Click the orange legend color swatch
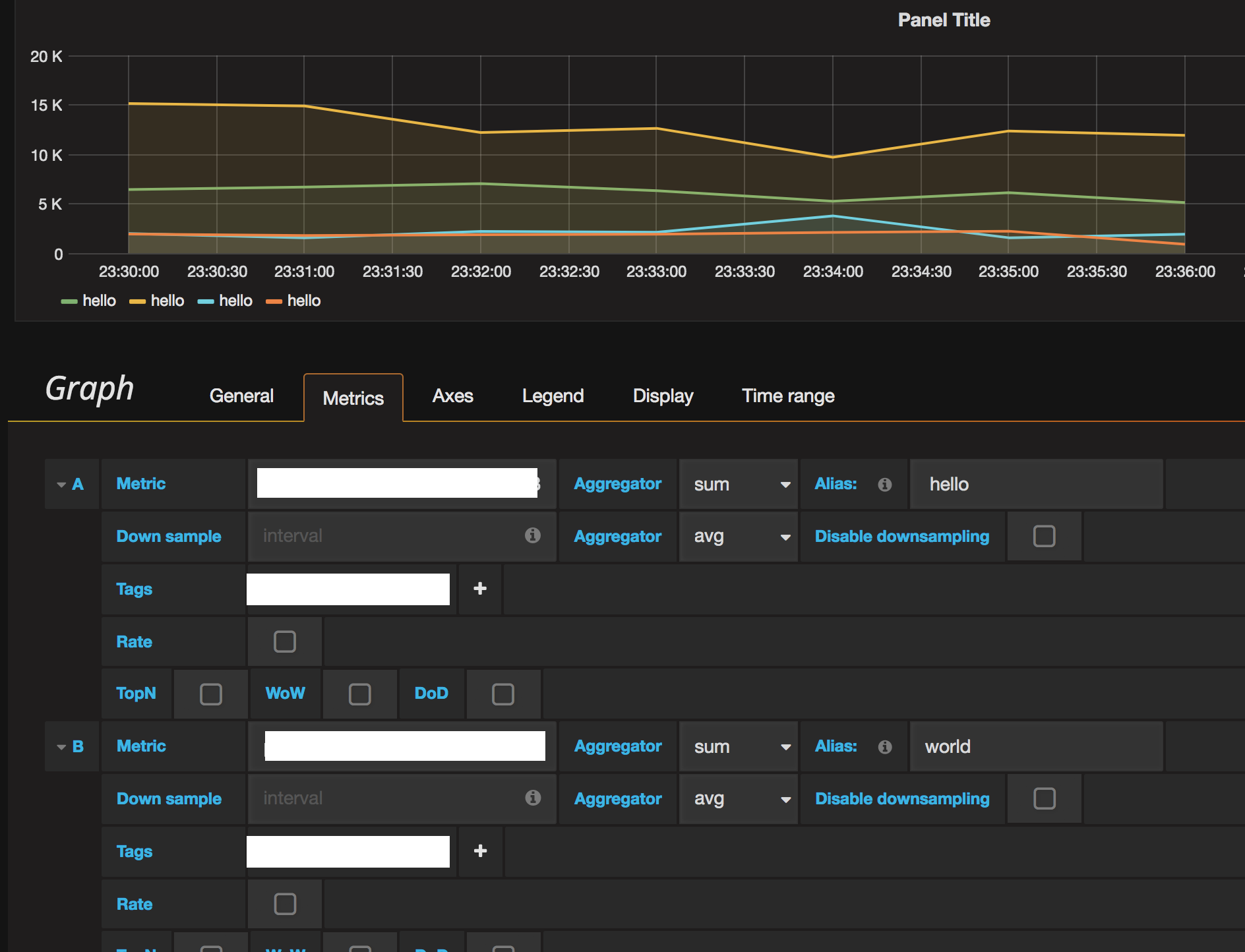1245x952 pixels. coord(273,301)
